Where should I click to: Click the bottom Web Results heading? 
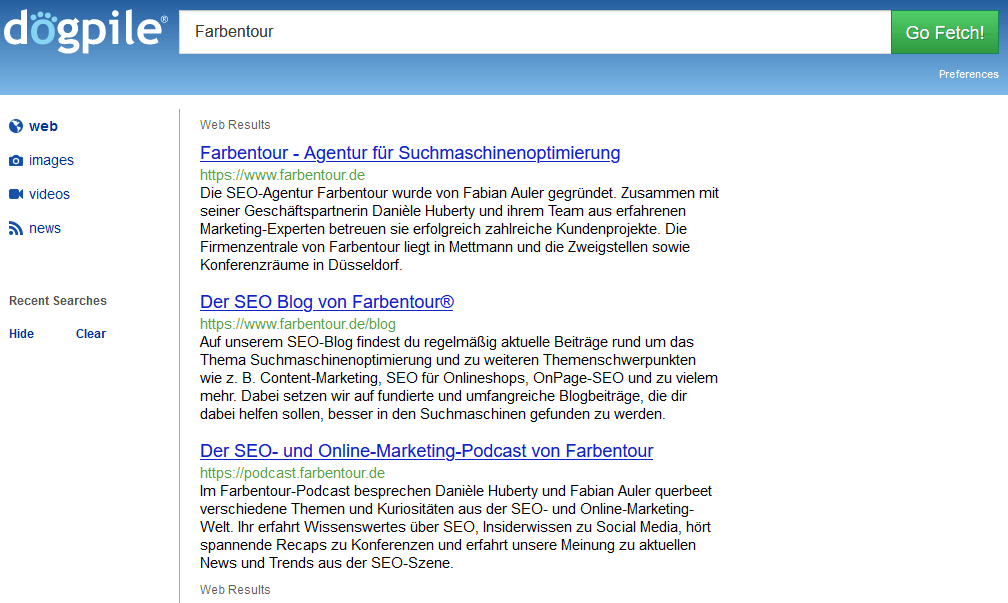pos(235,590)
